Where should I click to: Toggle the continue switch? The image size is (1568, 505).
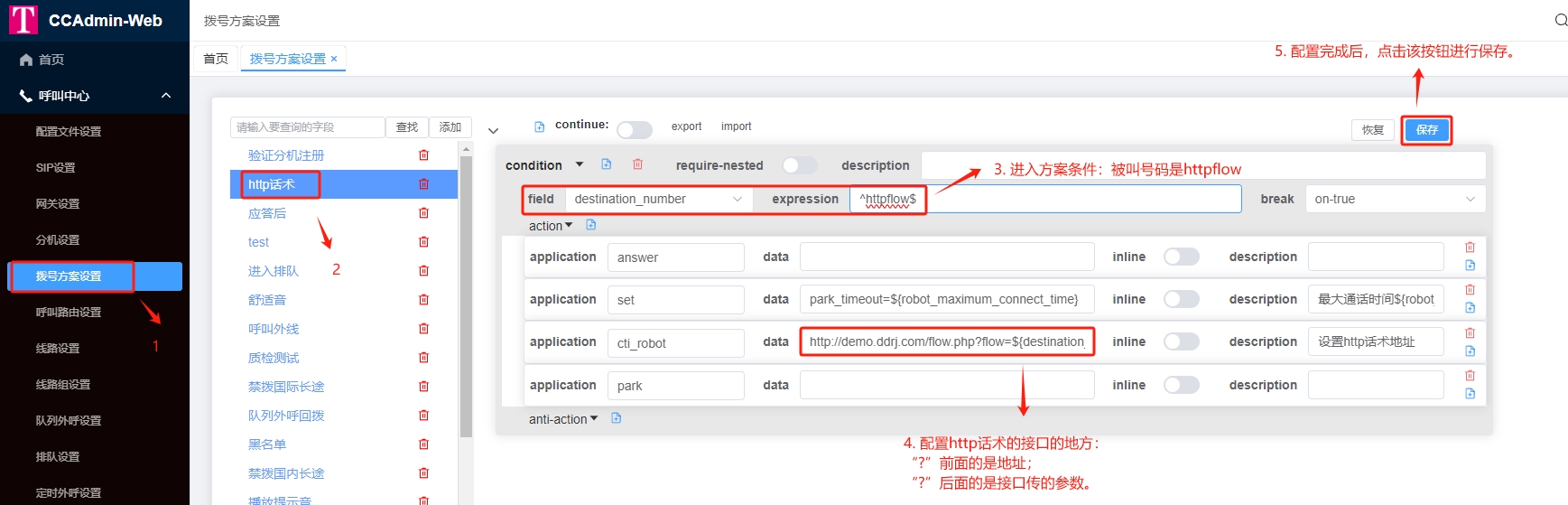[x=634, y=130]
